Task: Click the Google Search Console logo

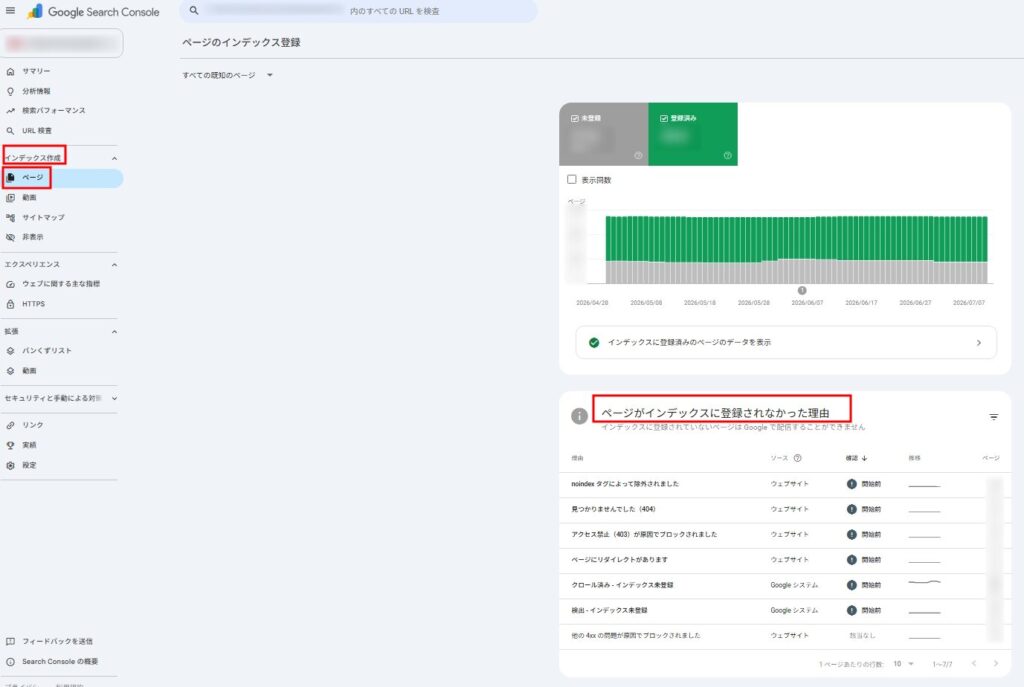Action: tap(94, 12)
